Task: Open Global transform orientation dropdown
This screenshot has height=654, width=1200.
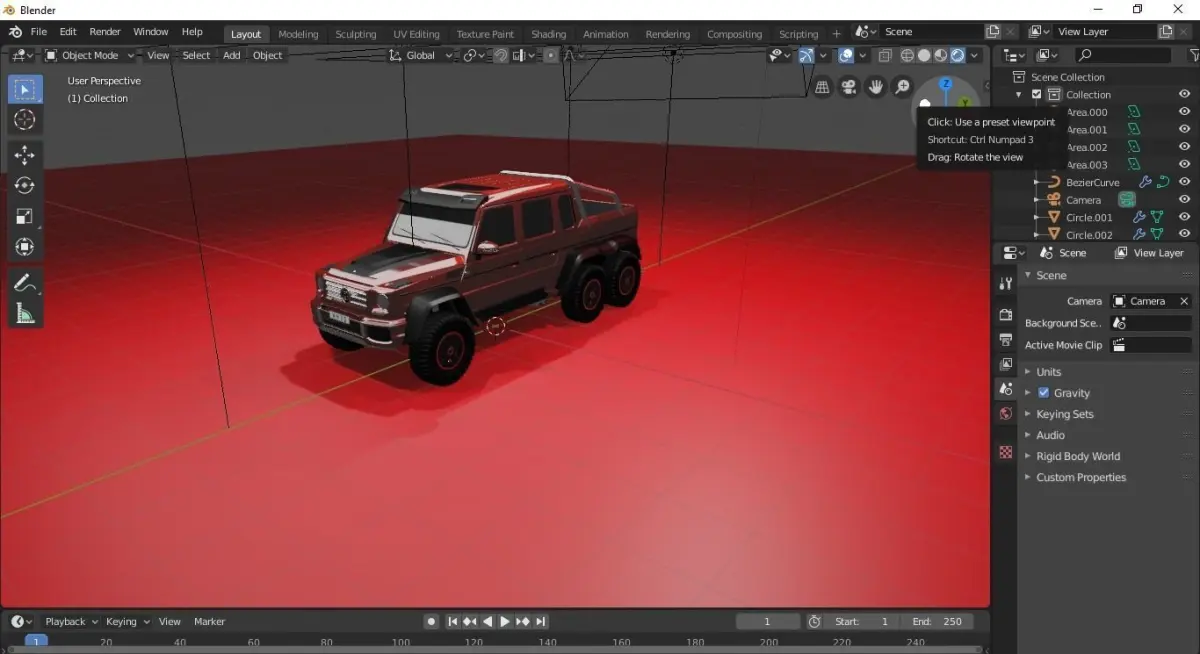Action: [421, 55]
